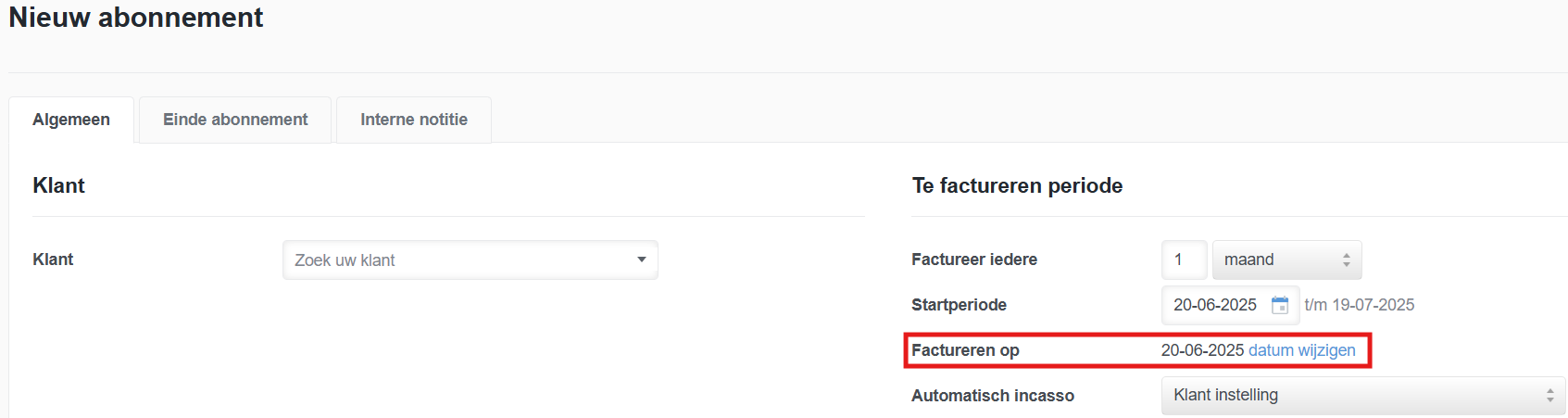Click the Startperiode label

point(959,305)
